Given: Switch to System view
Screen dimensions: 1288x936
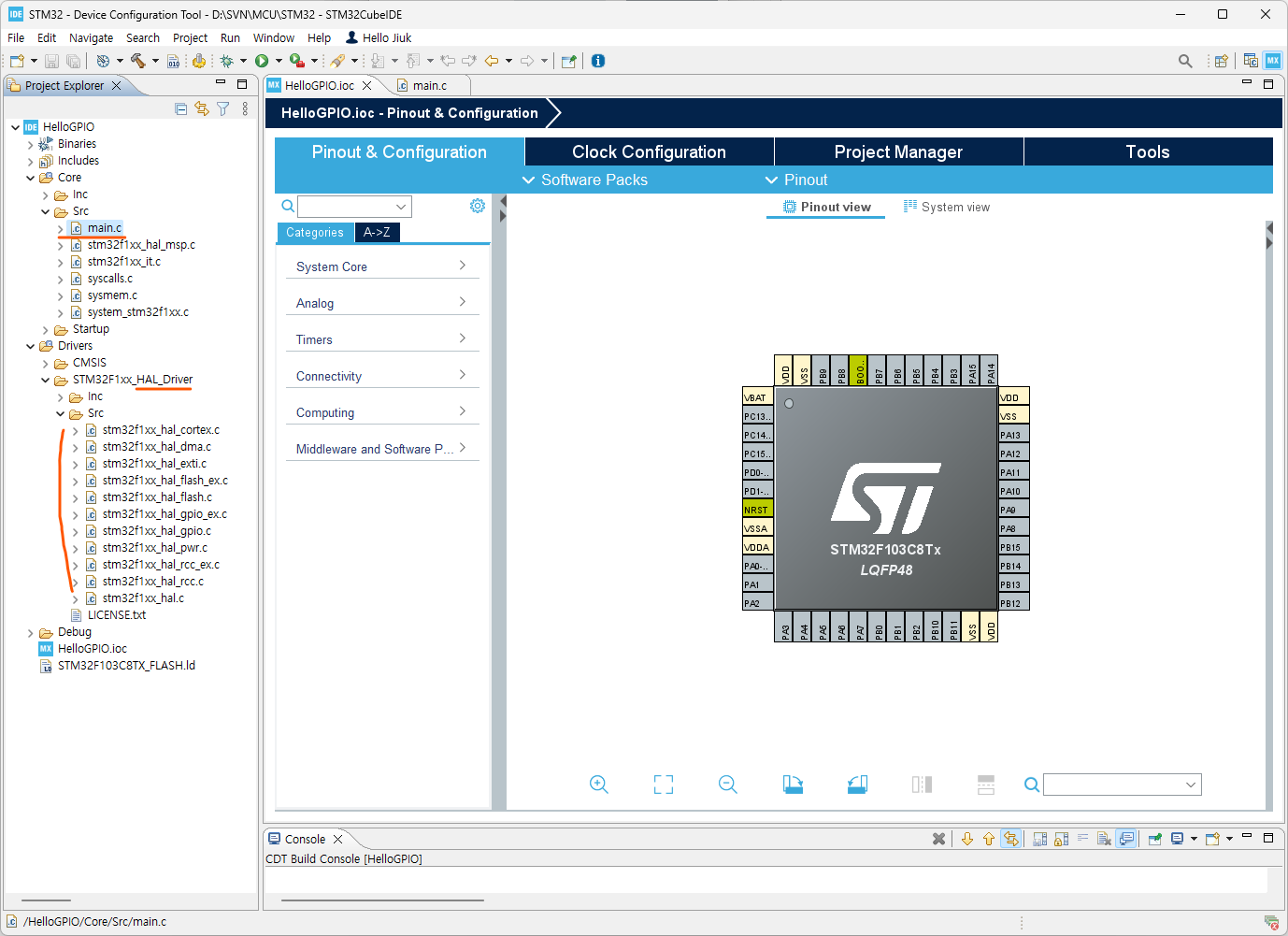Looking at the screenshot, I should (x=946, y=207).
